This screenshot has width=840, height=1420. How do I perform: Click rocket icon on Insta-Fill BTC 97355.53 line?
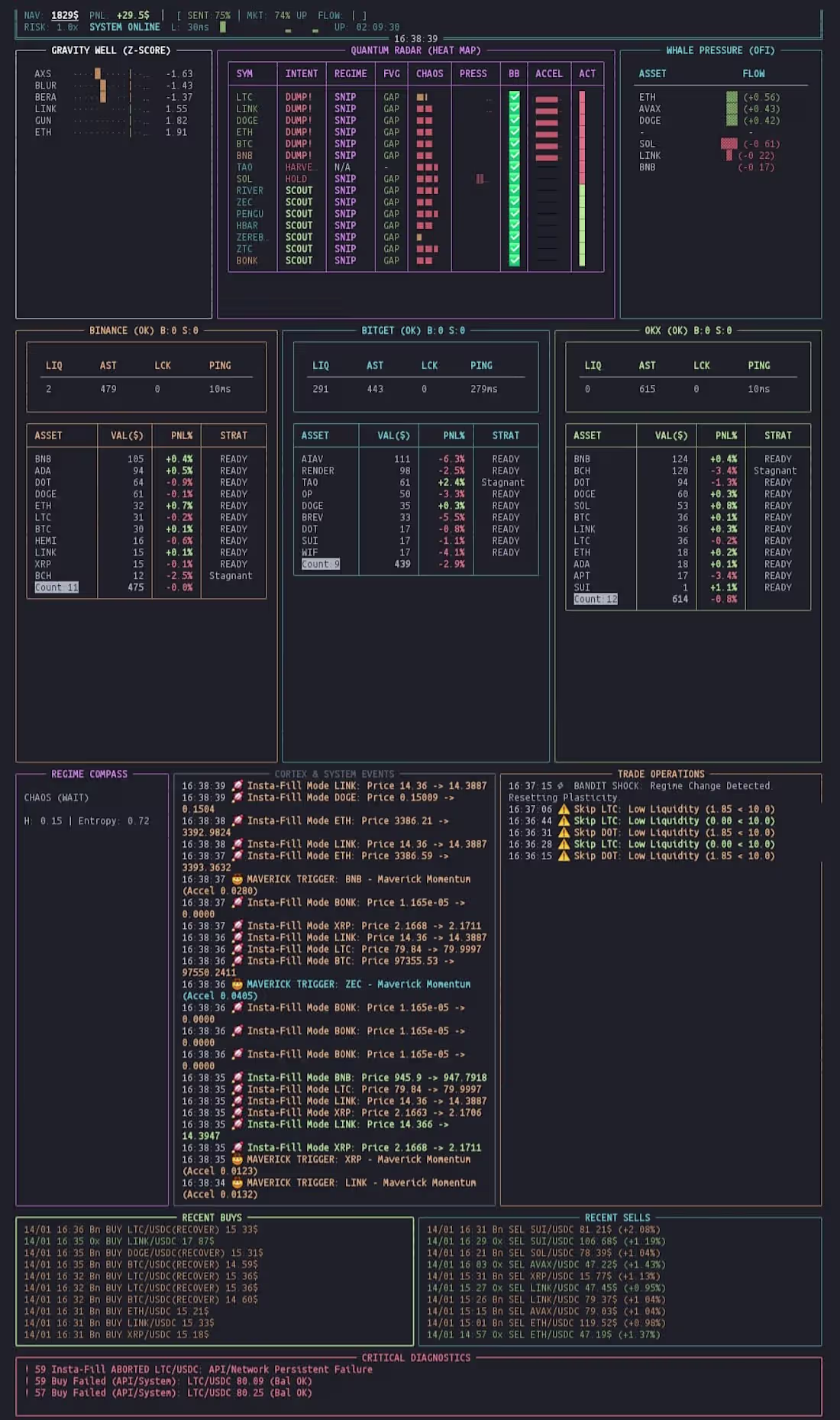[x=237, y=961]
